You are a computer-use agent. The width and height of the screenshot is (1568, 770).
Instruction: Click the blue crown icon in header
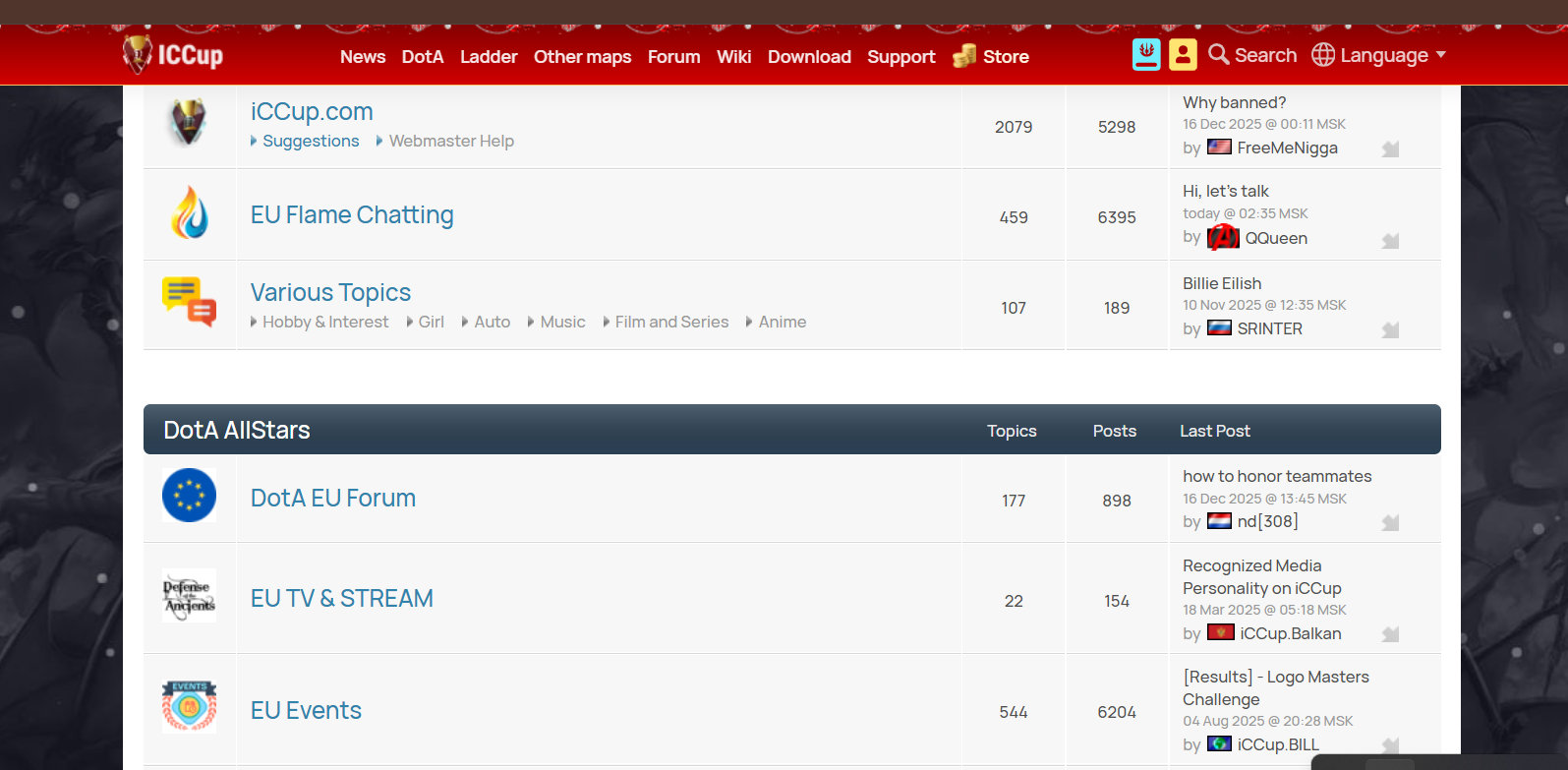click(1146, 54)
